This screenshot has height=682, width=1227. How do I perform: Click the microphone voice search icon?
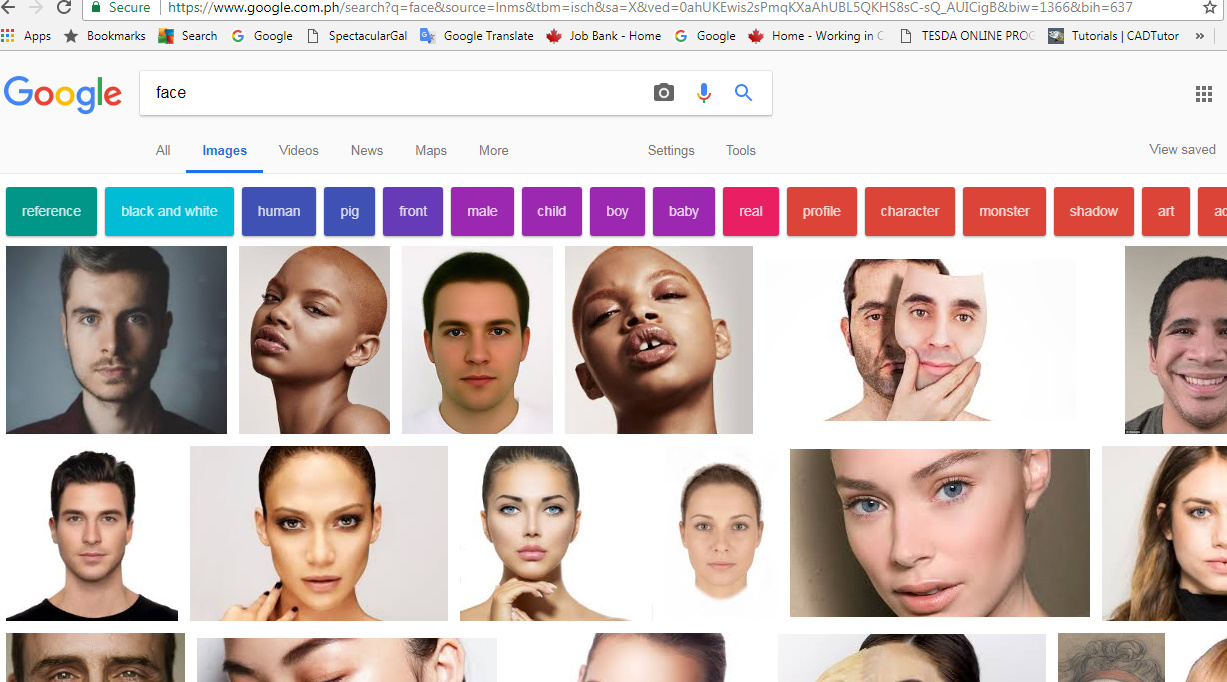(x=704, y=93)
